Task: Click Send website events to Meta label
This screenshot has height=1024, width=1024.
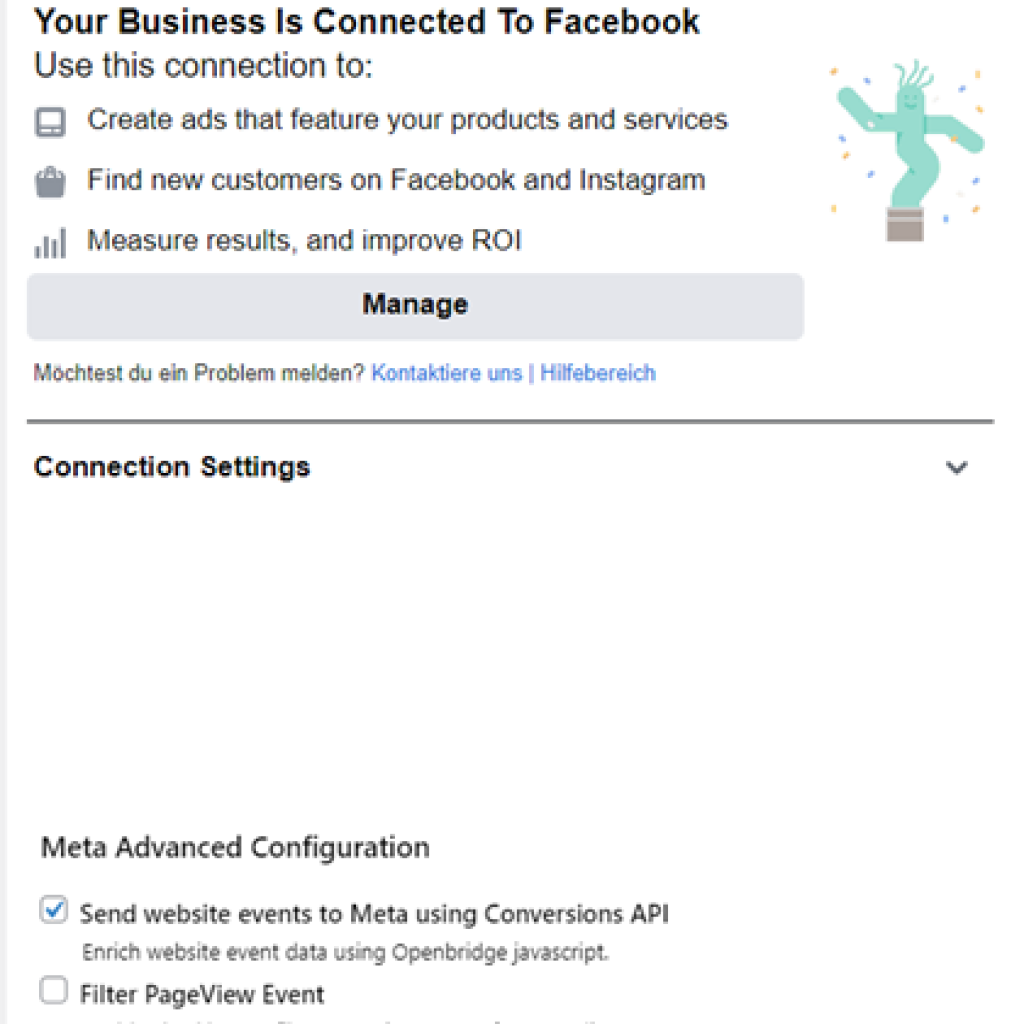Action: click(x=374, y=914)
